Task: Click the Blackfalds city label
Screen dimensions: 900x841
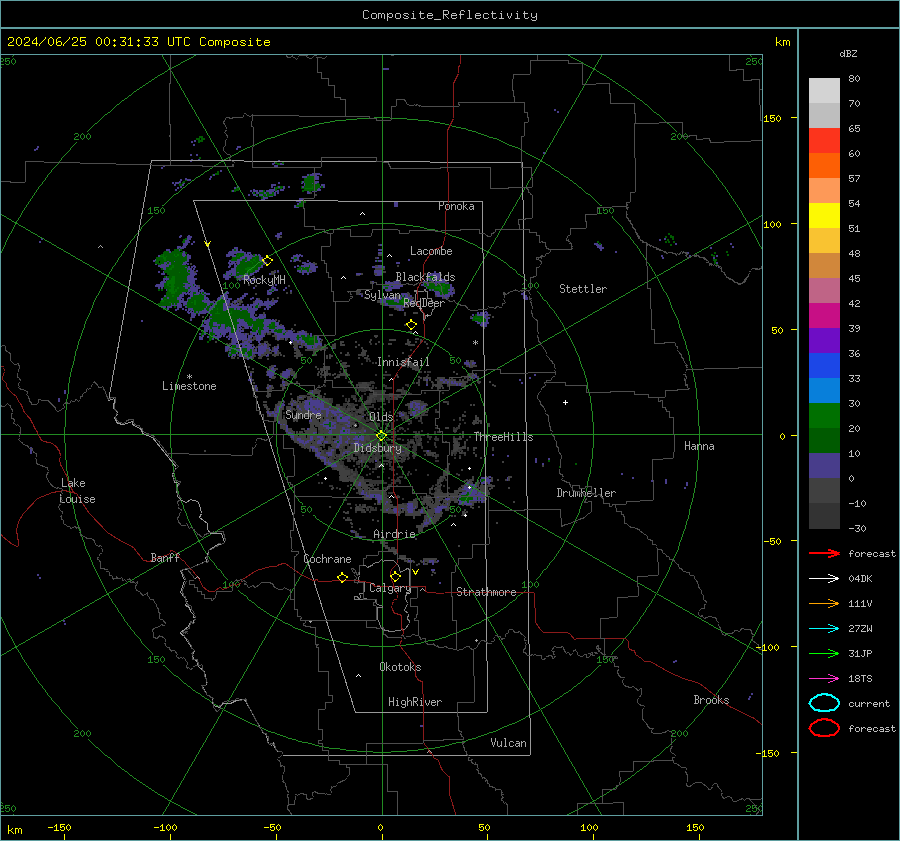Action: [425, 277]
